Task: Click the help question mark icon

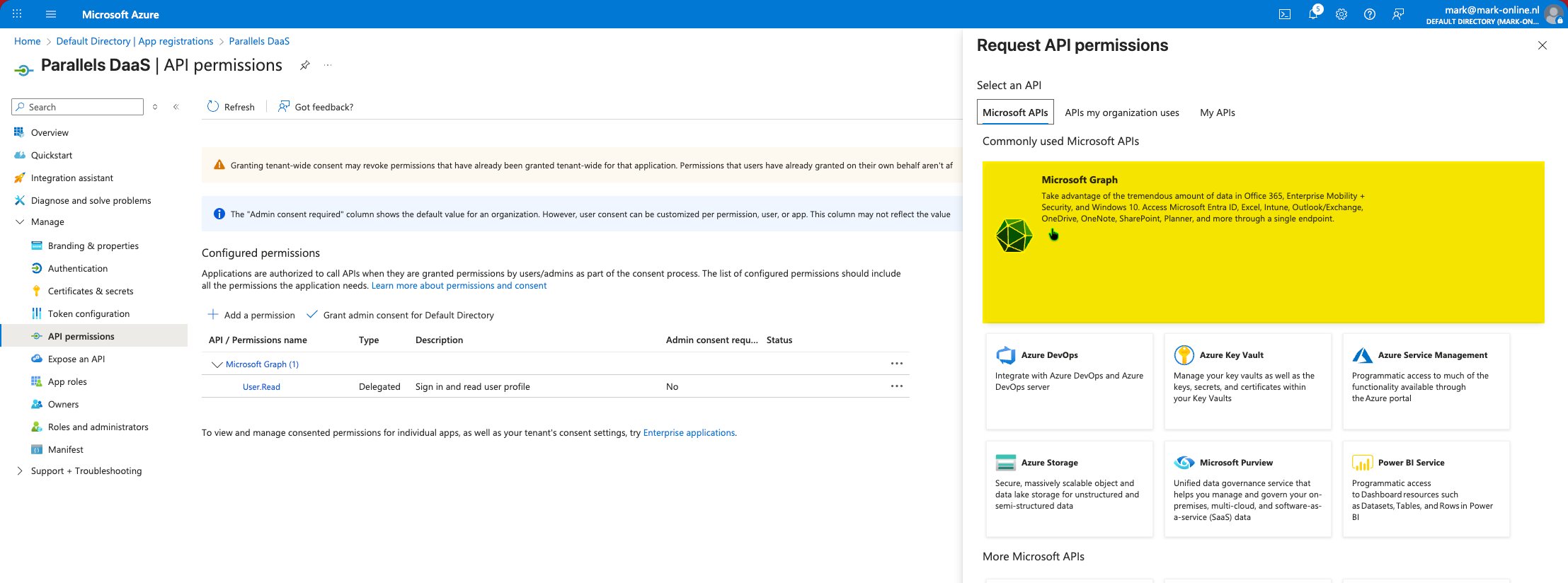Action: click(x=1369, y=14)
